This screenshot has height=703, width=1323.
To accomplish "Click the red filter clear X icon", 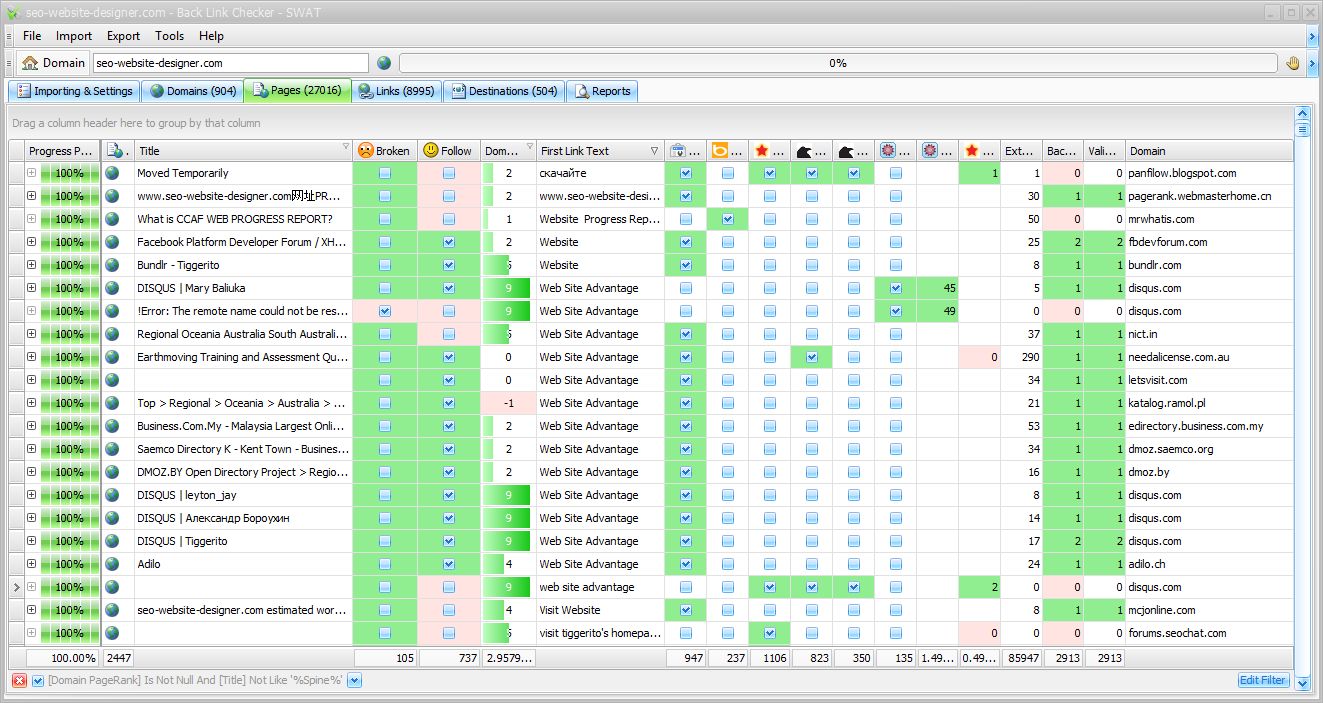I will pyautogui.click(x=19, y=681).
